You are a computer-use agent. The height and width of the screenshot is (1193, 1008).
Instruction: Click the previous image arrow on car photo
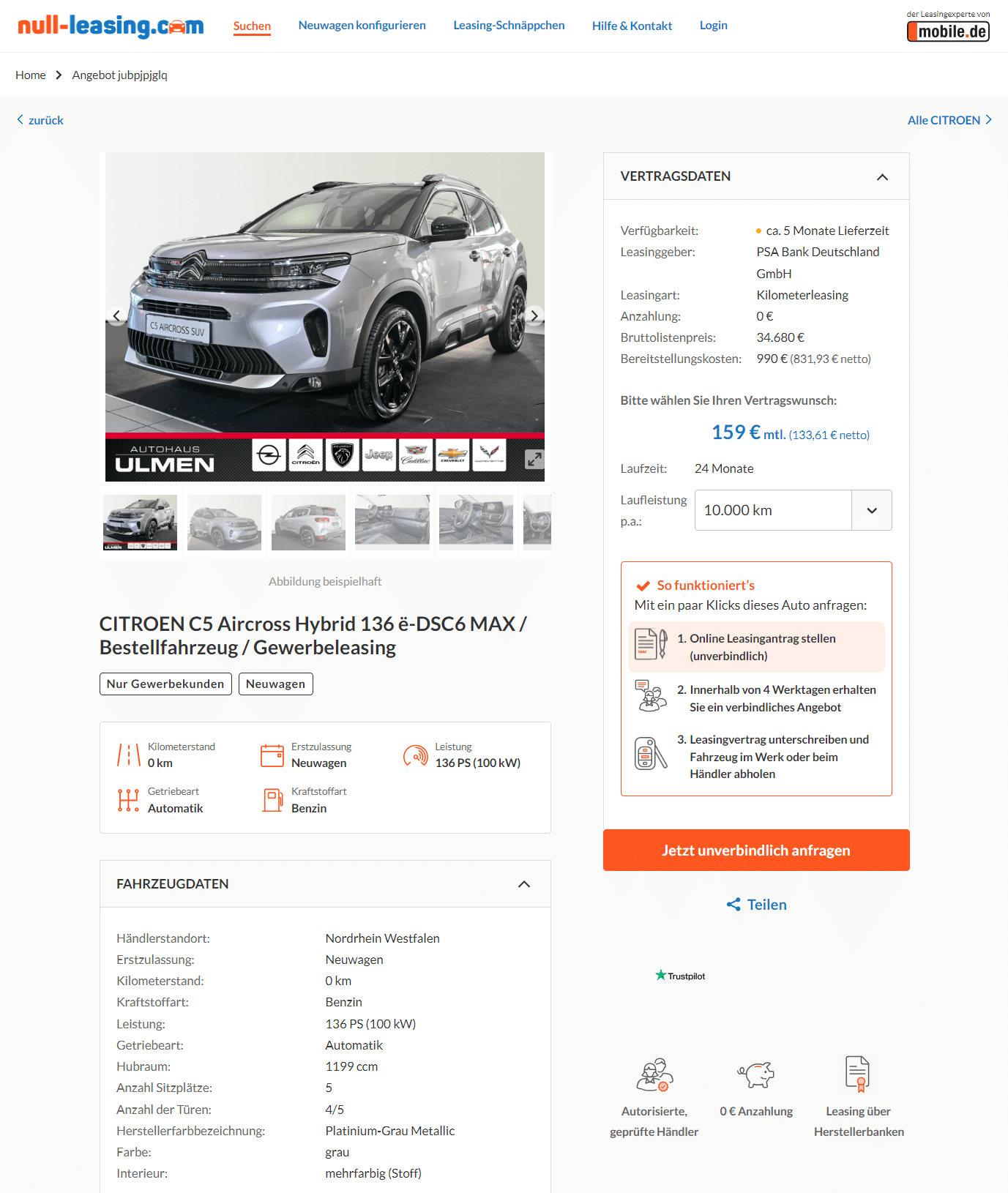tap(116, 315)
